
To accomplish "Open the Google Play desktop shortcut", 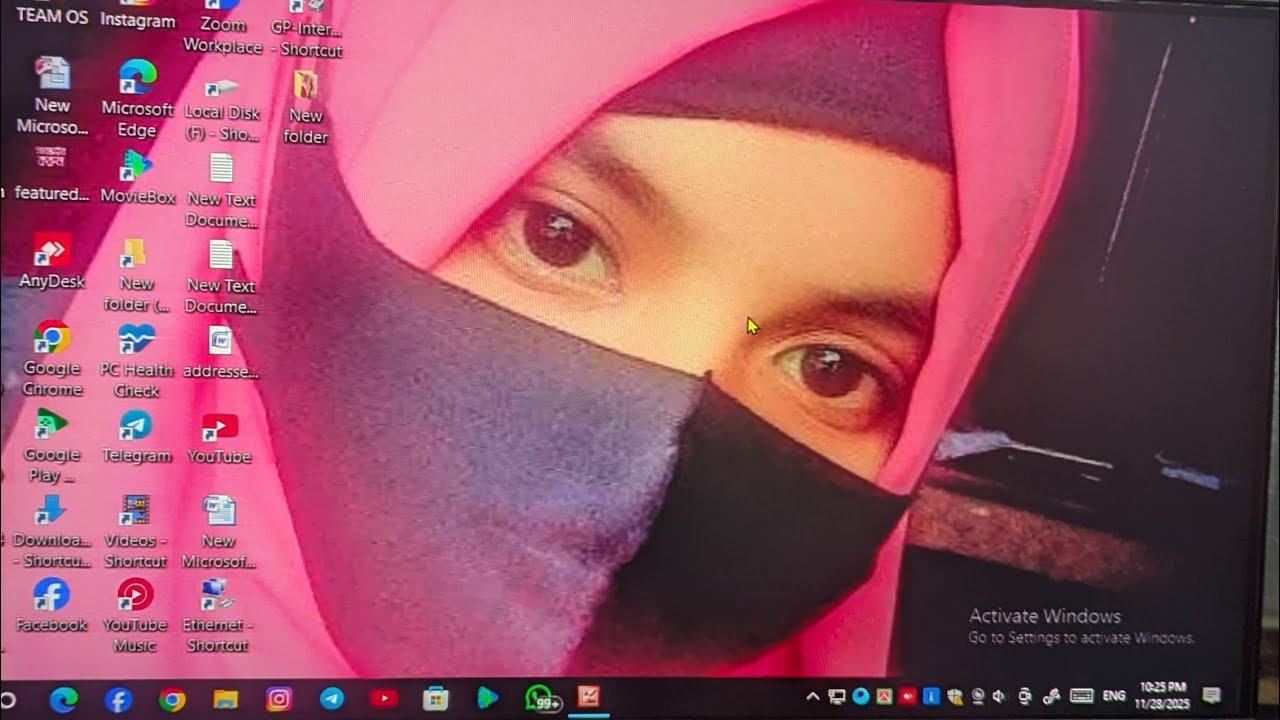I will tap(51, 426).
